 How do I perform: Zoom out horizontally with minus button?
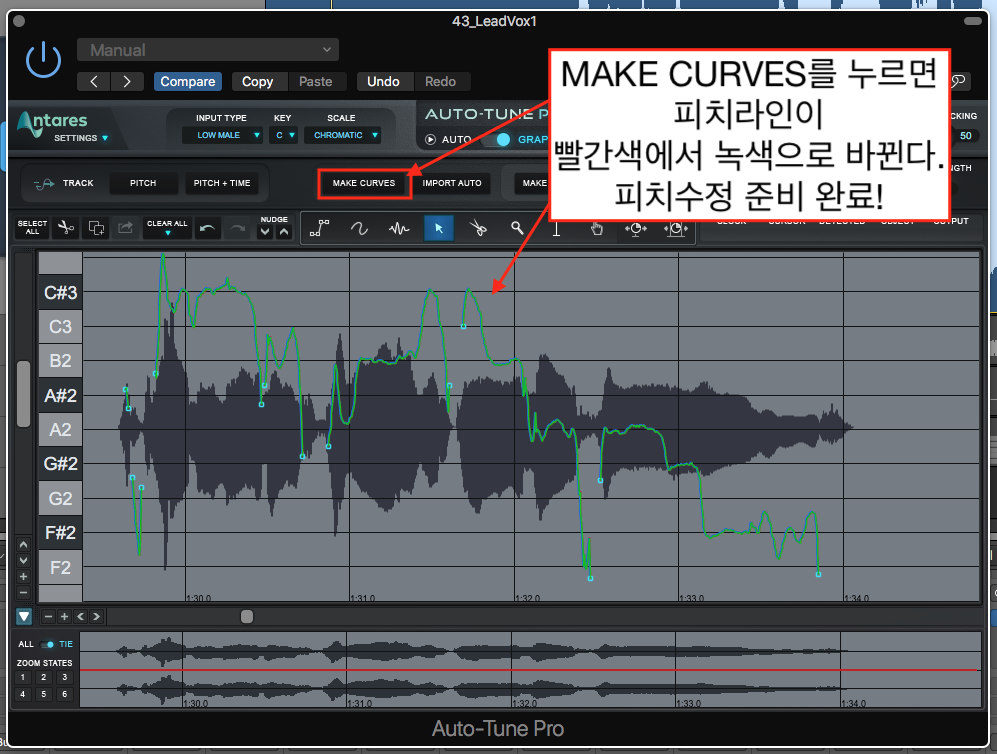tap(48, 616)
